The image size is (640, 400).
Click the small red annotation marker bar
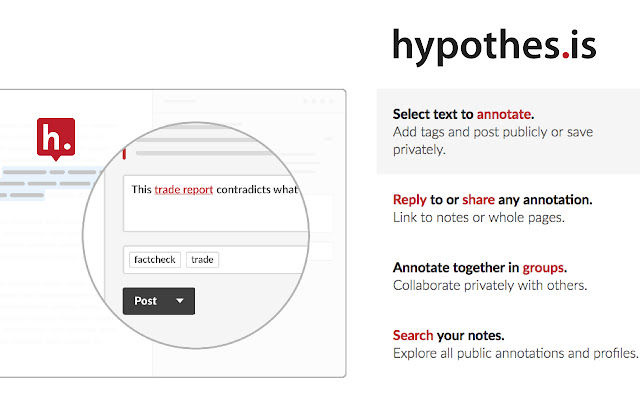[124, 153]
